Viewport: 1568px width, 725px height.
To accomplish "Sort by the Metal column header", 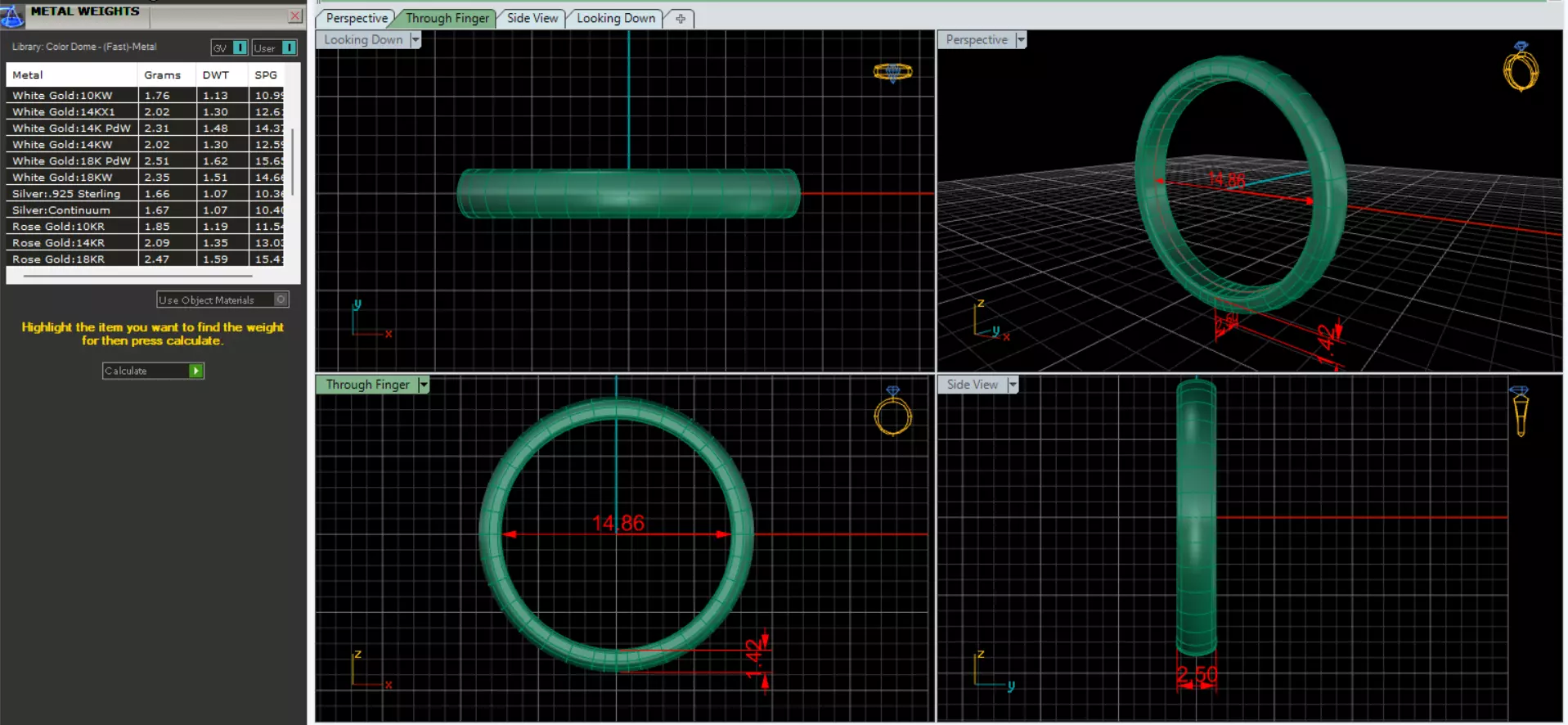I will click(x=72, y=74).
